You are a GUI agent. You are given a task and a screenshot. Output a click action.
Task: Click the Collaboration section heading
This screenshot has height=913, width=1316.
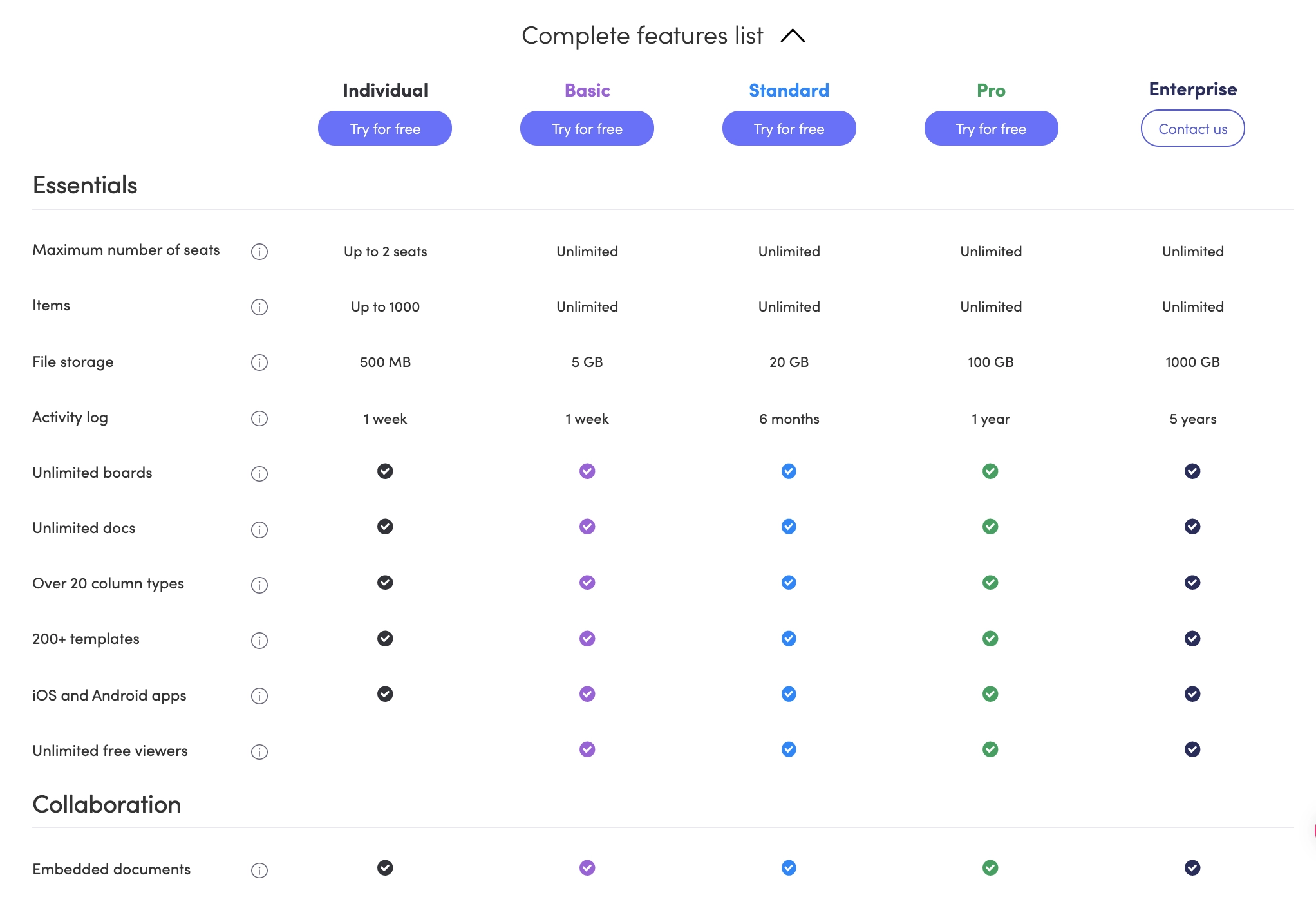coord(106,804)
